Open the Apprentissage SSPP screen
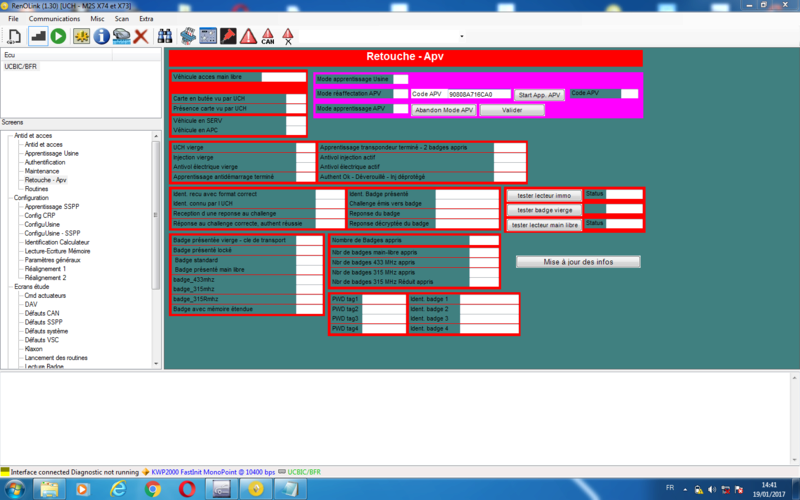800x500 pixels. click(x=52, y=207)
